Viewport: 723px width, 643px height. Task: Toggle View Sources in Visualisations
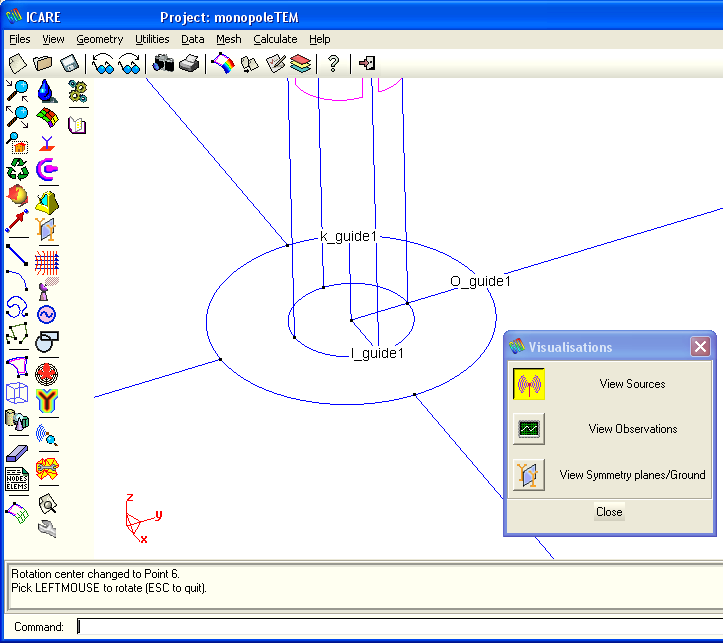[529, 384]
